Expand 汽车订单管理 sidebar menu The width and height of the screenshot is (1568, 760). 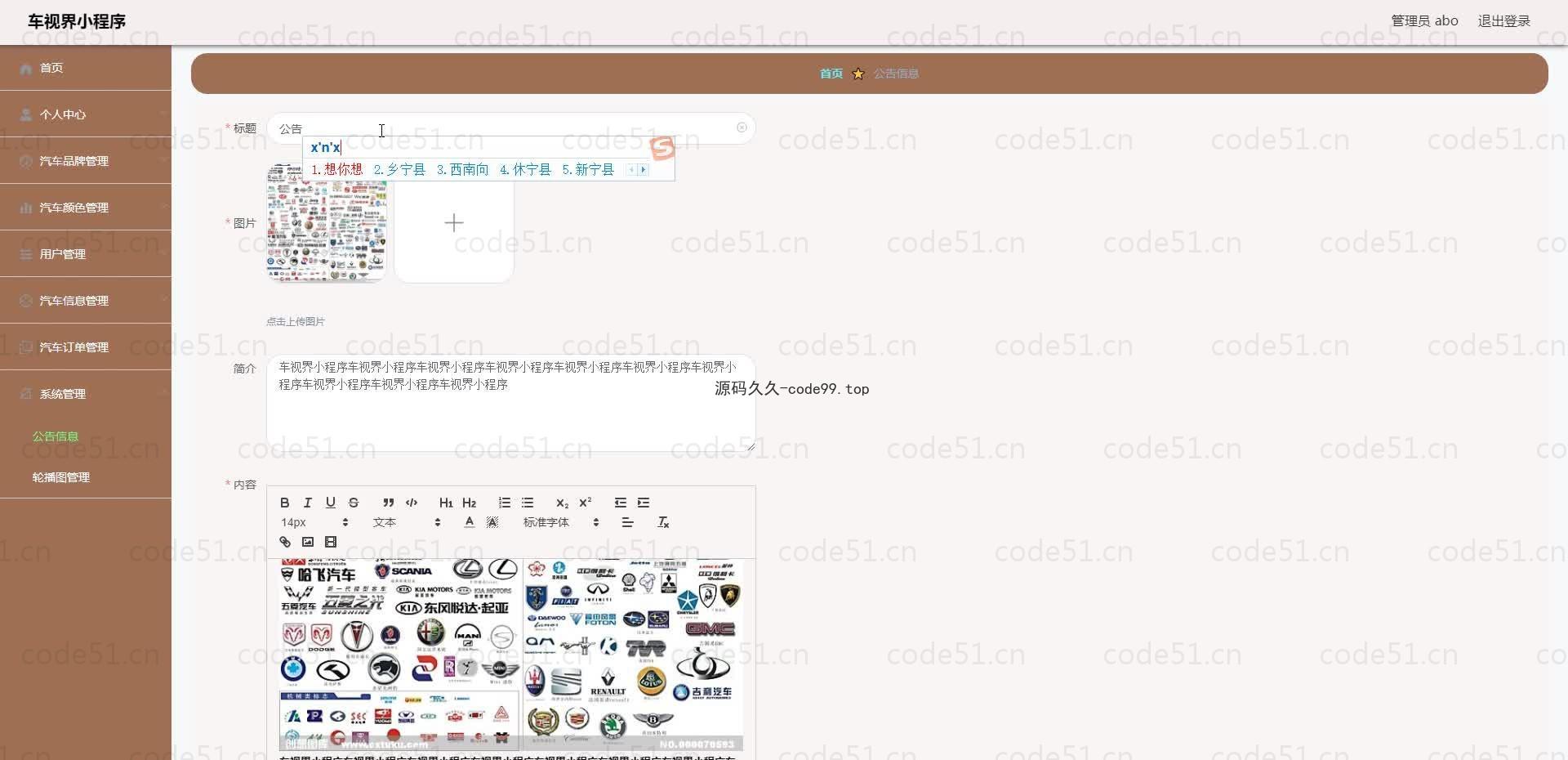86,347
